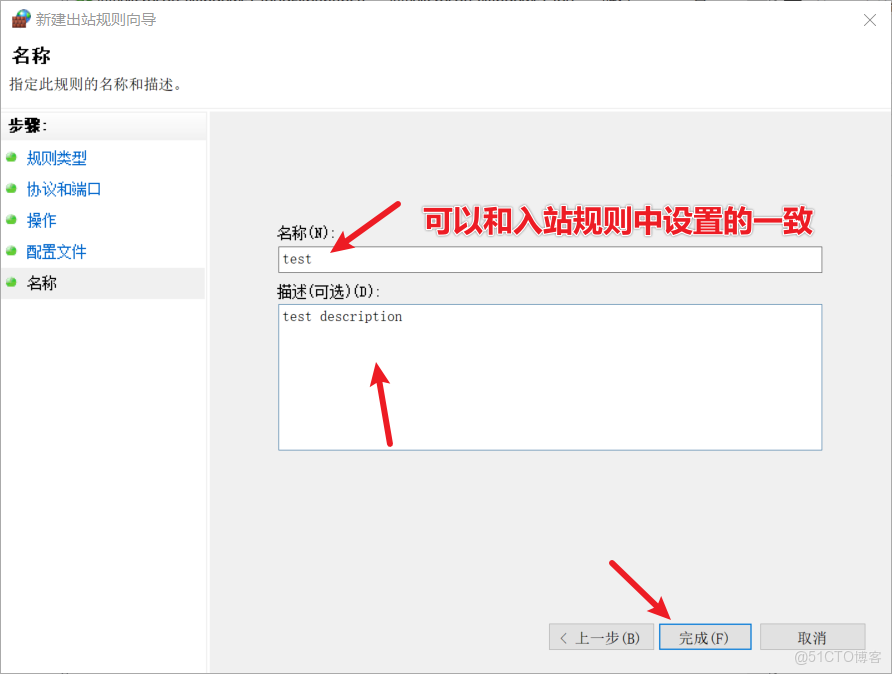892x674 pixels.
Task: Click the 名称(N) input containing test
Action: point(549,259)
